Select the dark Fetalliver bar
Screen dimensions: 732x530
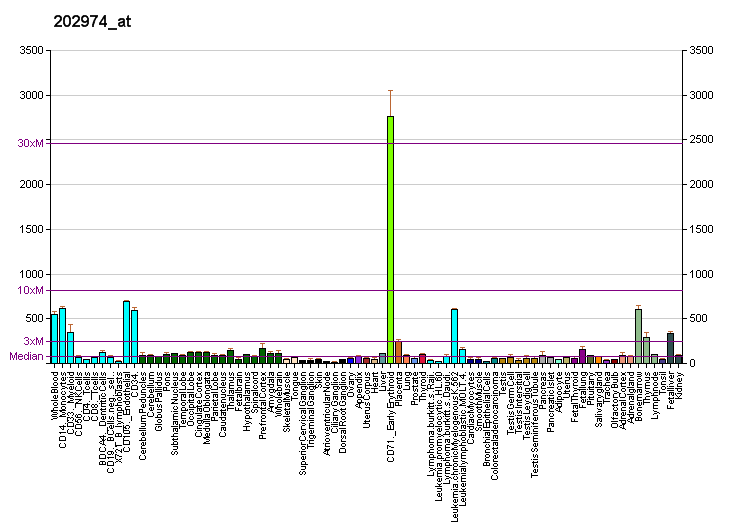[670, 348]
